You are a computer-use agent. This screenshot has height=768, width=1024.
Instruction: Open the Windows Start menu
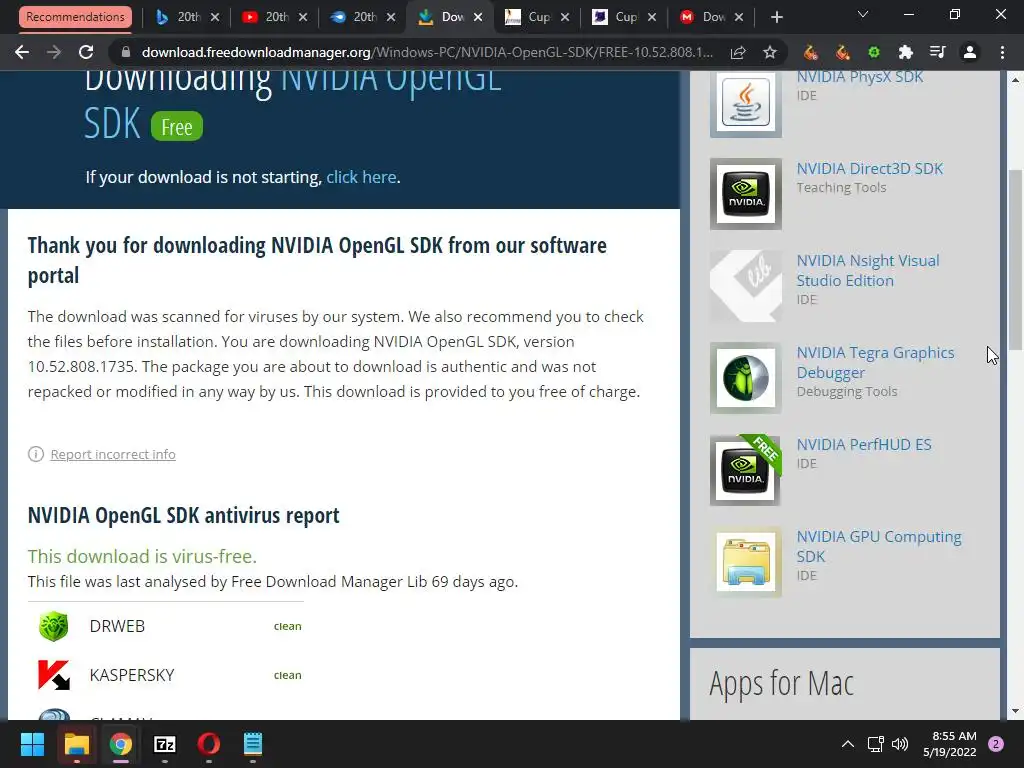click(32, 744)
